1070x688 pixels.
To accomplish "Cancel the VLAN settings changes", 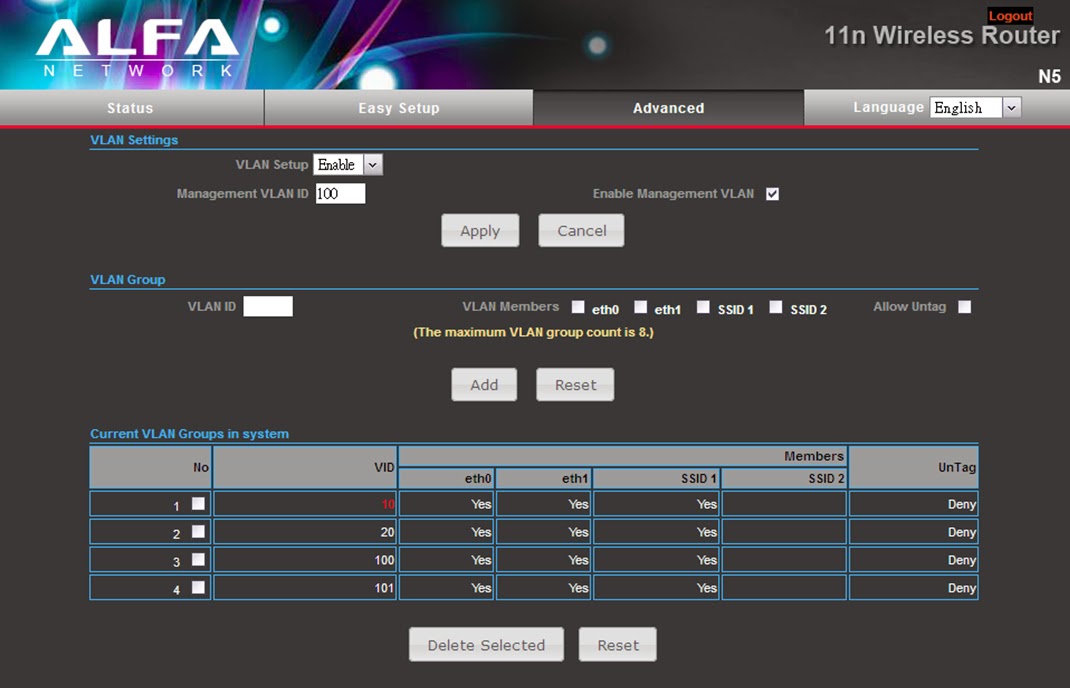I will (581, 231).
